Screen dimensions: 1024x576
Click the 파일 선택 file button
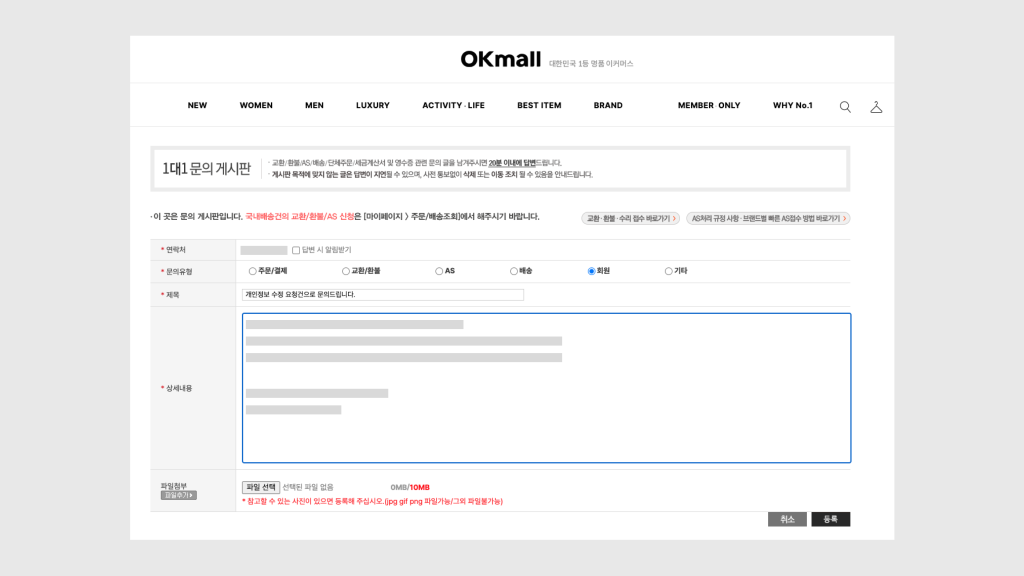261,487
